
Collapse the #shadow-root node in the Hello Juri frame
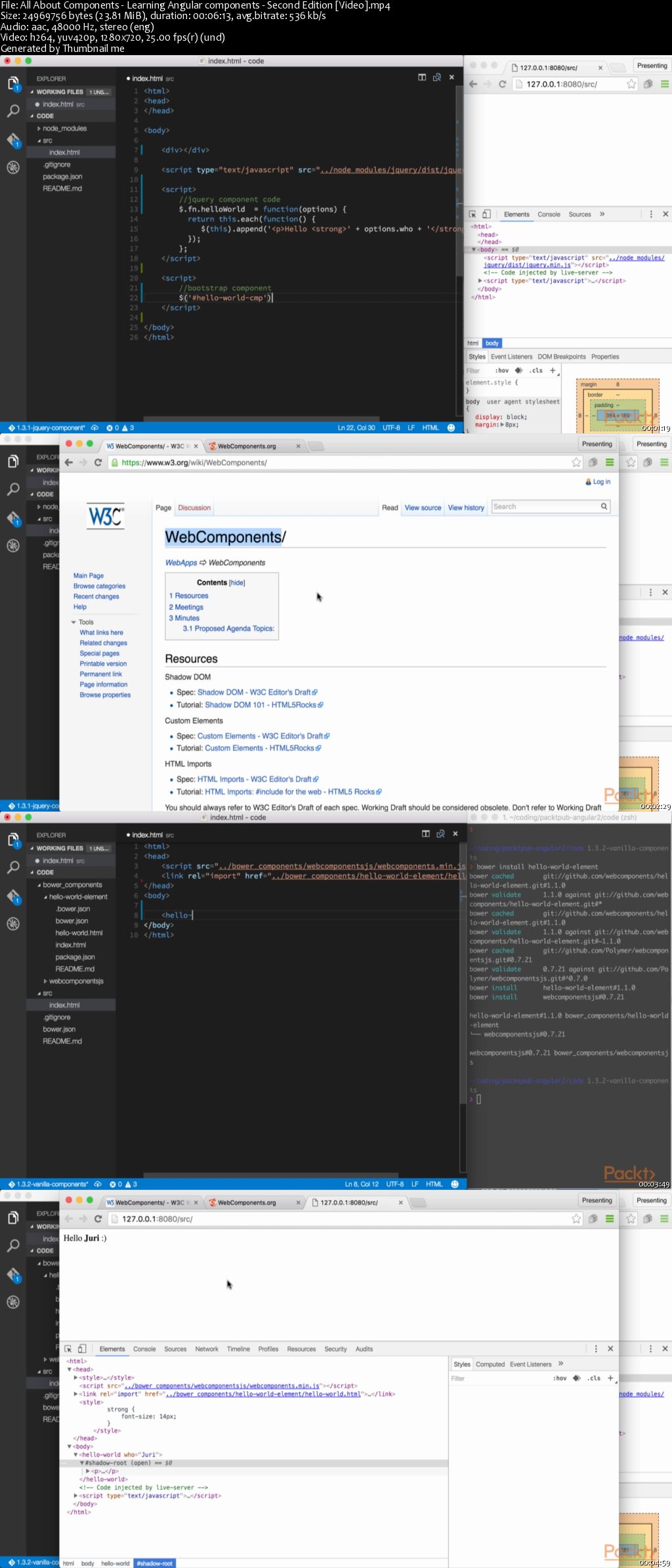pyautogui.click(x=82, y=1463)
